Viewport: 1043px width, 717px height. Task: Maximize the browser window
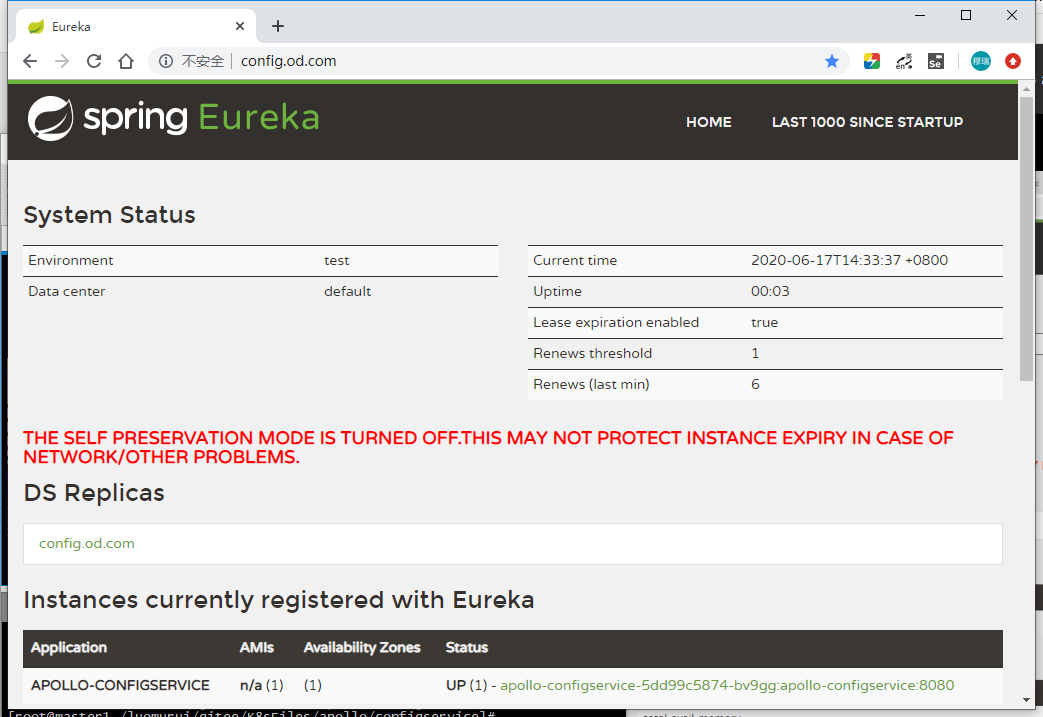pos(966,15)
